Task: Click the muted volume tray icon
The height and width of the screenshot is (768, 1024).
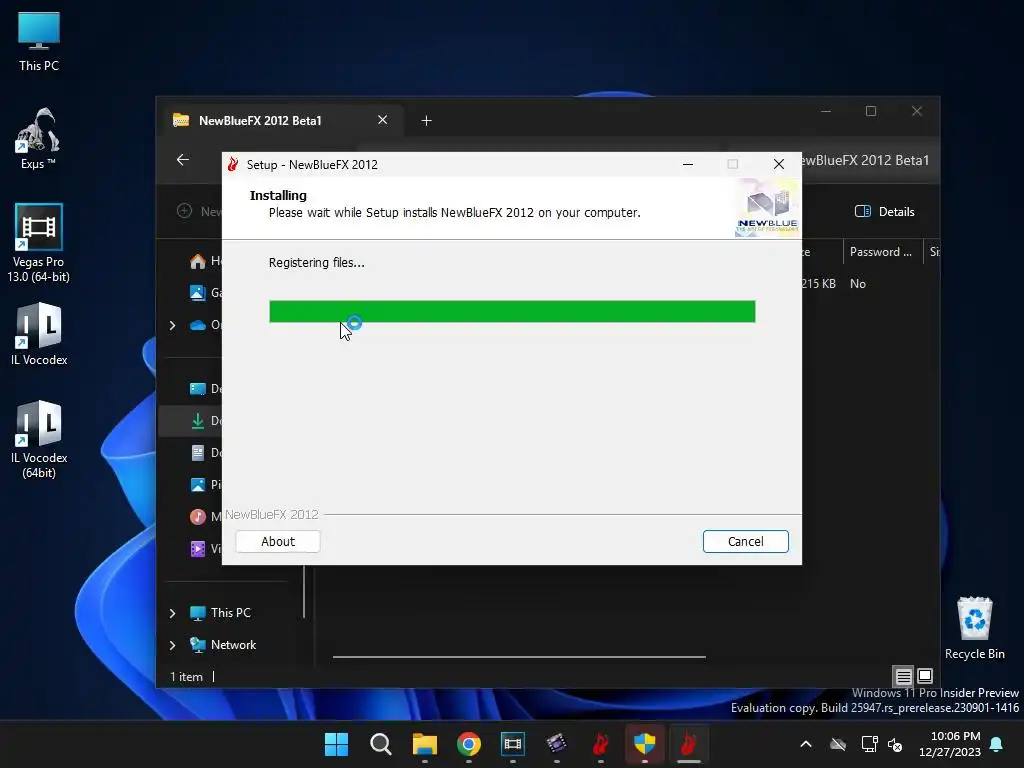Action: point(895,744)
